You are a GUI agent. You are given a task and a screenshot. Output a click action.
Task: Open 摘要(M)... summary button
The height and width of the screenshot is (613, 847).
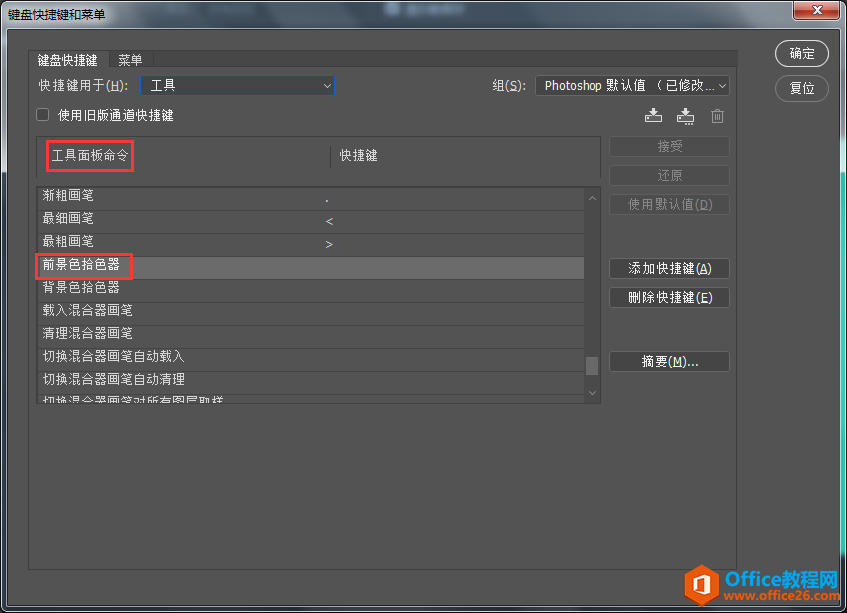click(x=669, y=361)
